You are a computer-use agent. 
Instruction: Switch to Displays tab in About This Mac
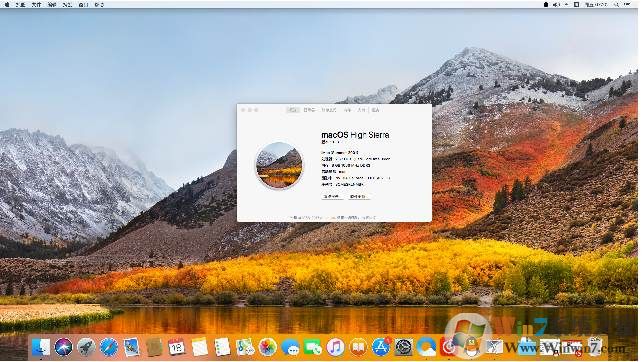pos(309,110)
